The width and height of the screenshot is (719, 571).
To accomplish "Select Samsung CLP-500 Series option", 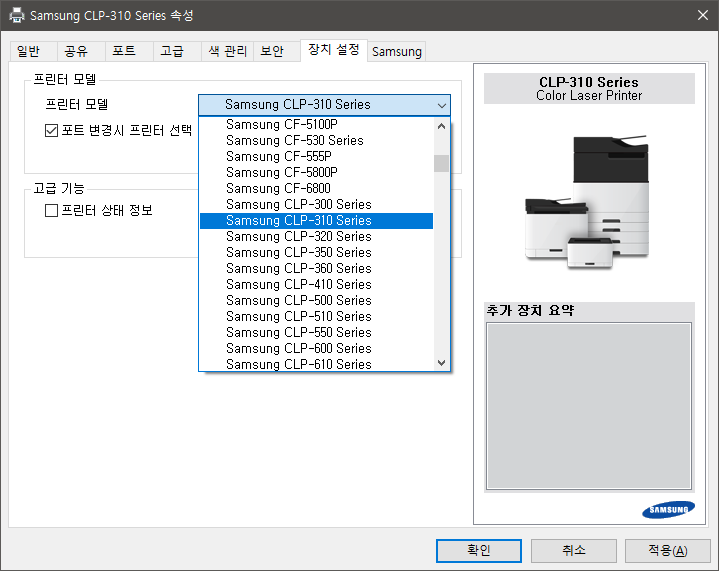I will [x=316, y=301].
